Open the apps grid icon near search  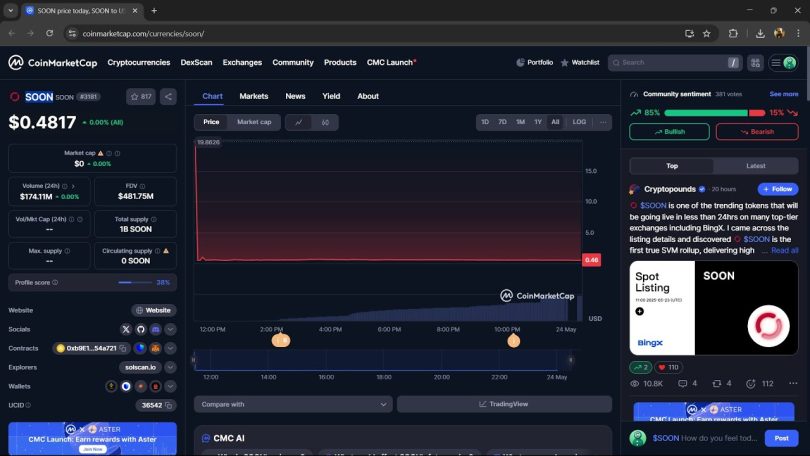tap(755, 62)
